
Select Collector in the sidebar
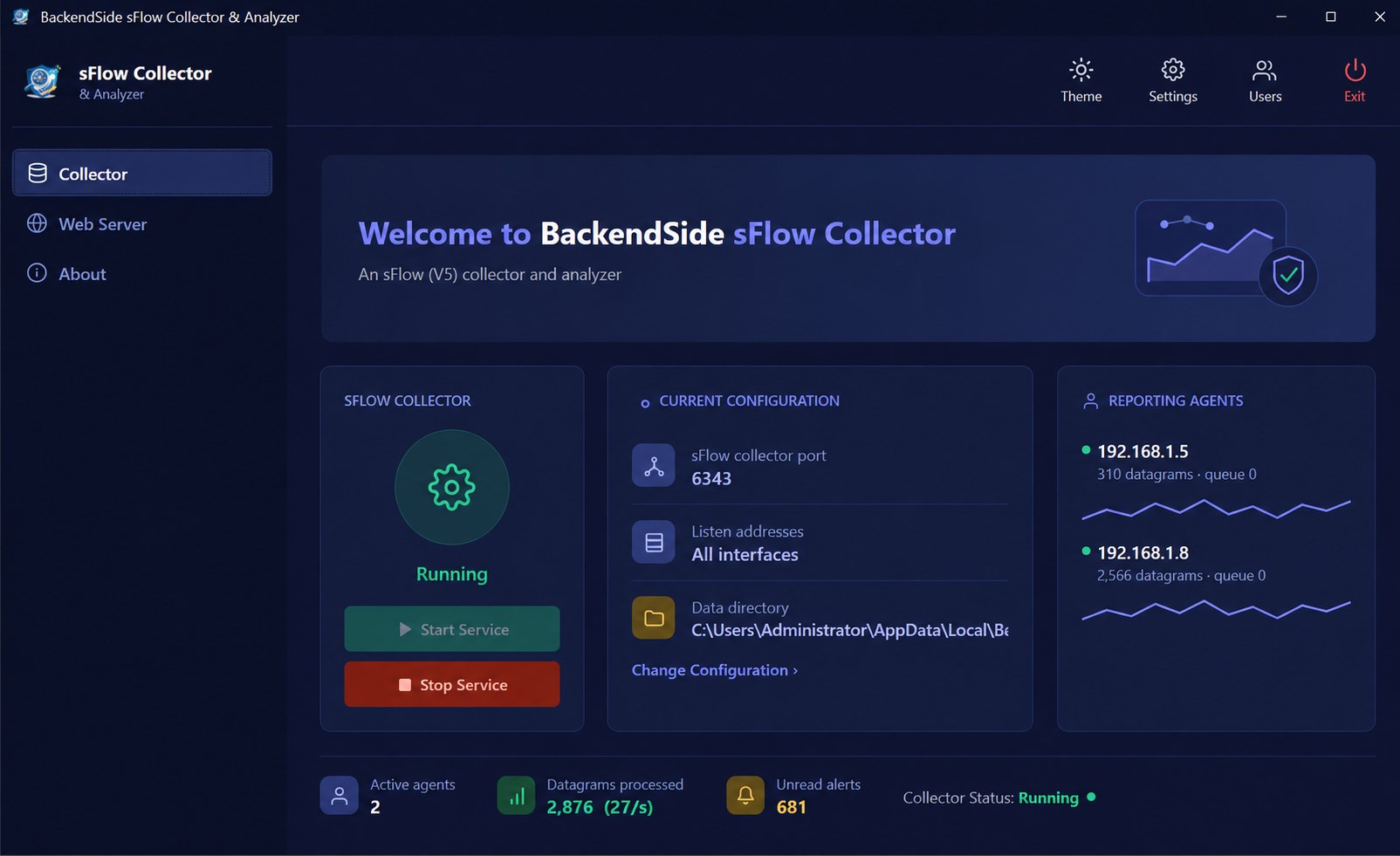(142, 173)
